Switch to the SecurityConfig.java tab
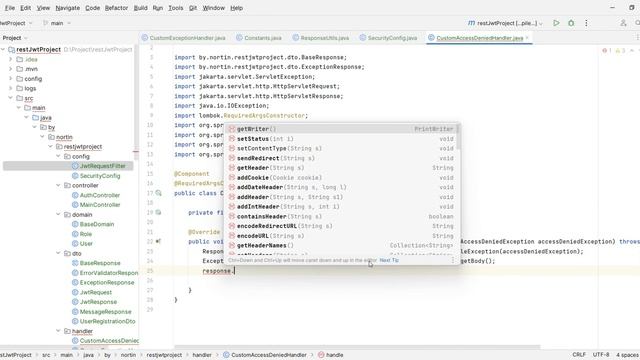Image resolution: width=640 pixels, height=360 pixels. [x=389, y=38]
